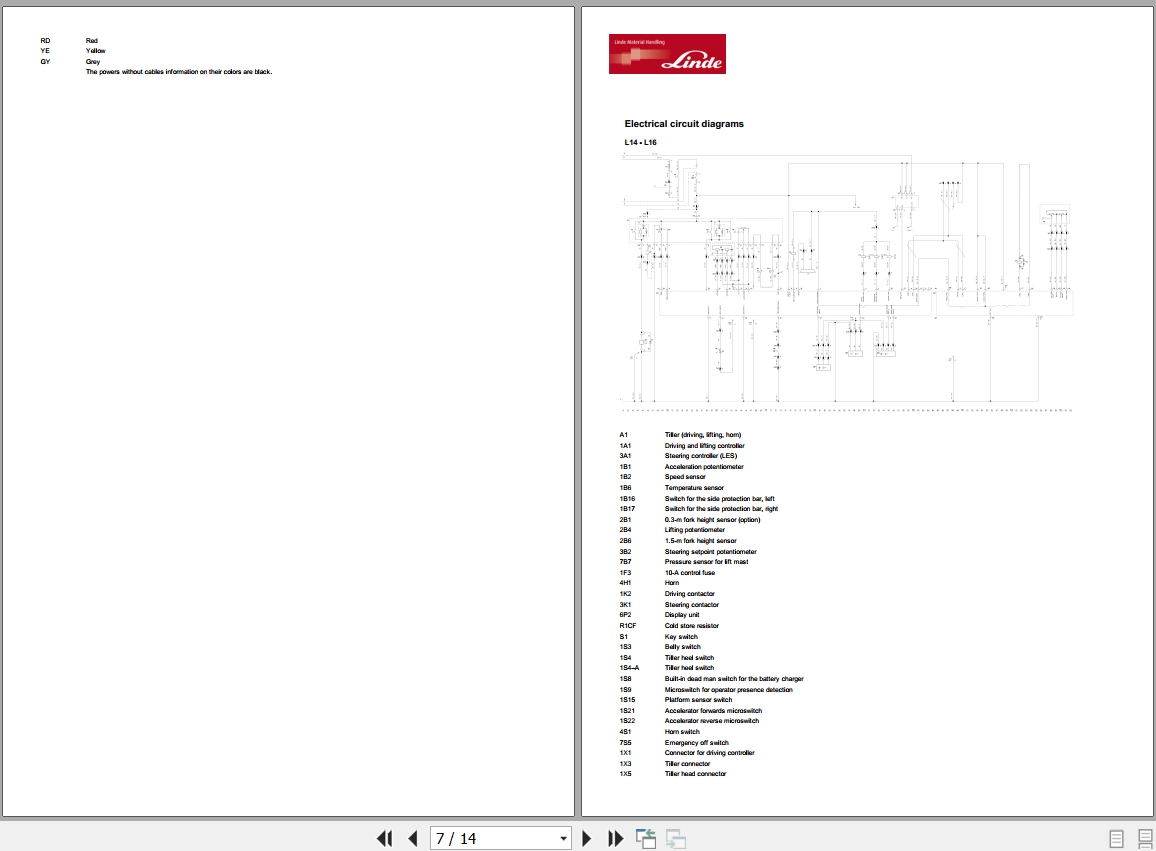The width and height of the screenshot is (1156, 851).
Task: Click 'Steering contactor' line
Action: click(x=692, y=605)
